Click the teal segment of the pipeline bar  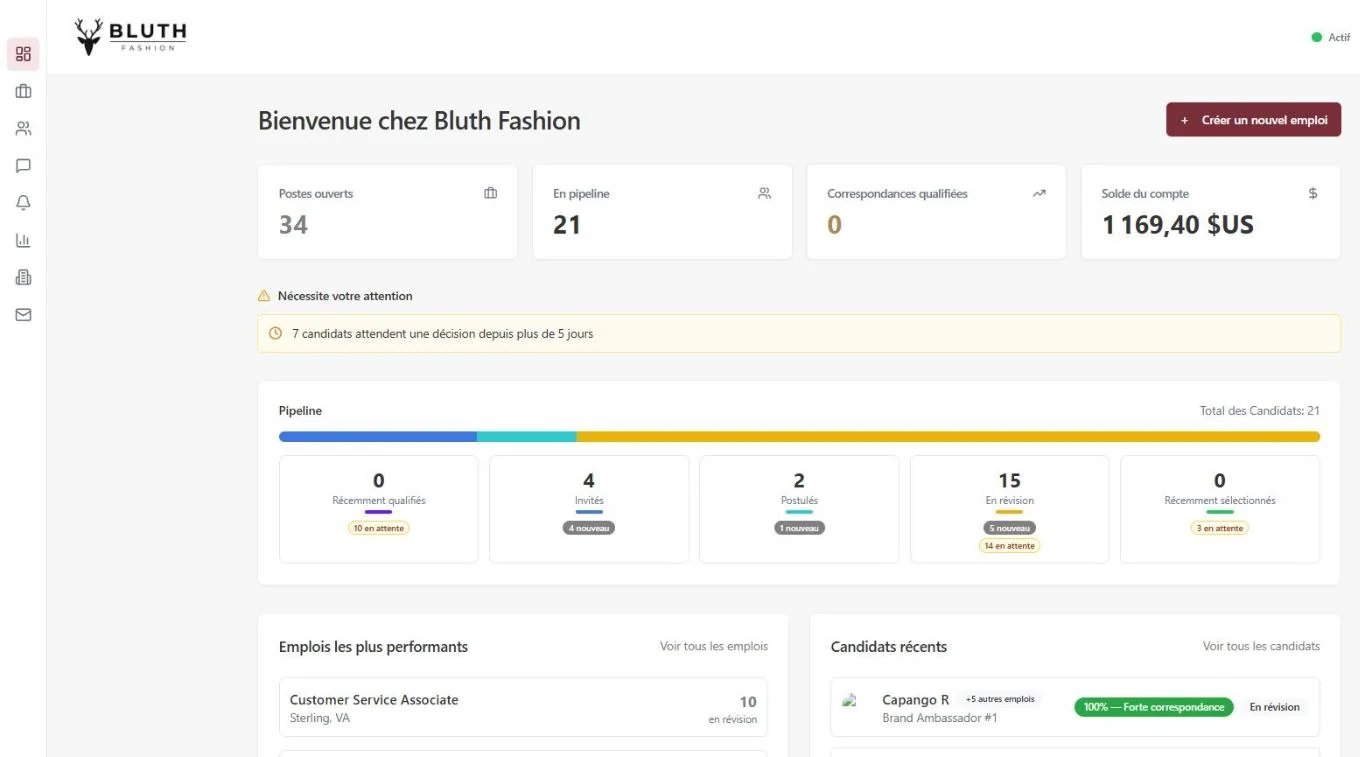click(x=527, y=437)
